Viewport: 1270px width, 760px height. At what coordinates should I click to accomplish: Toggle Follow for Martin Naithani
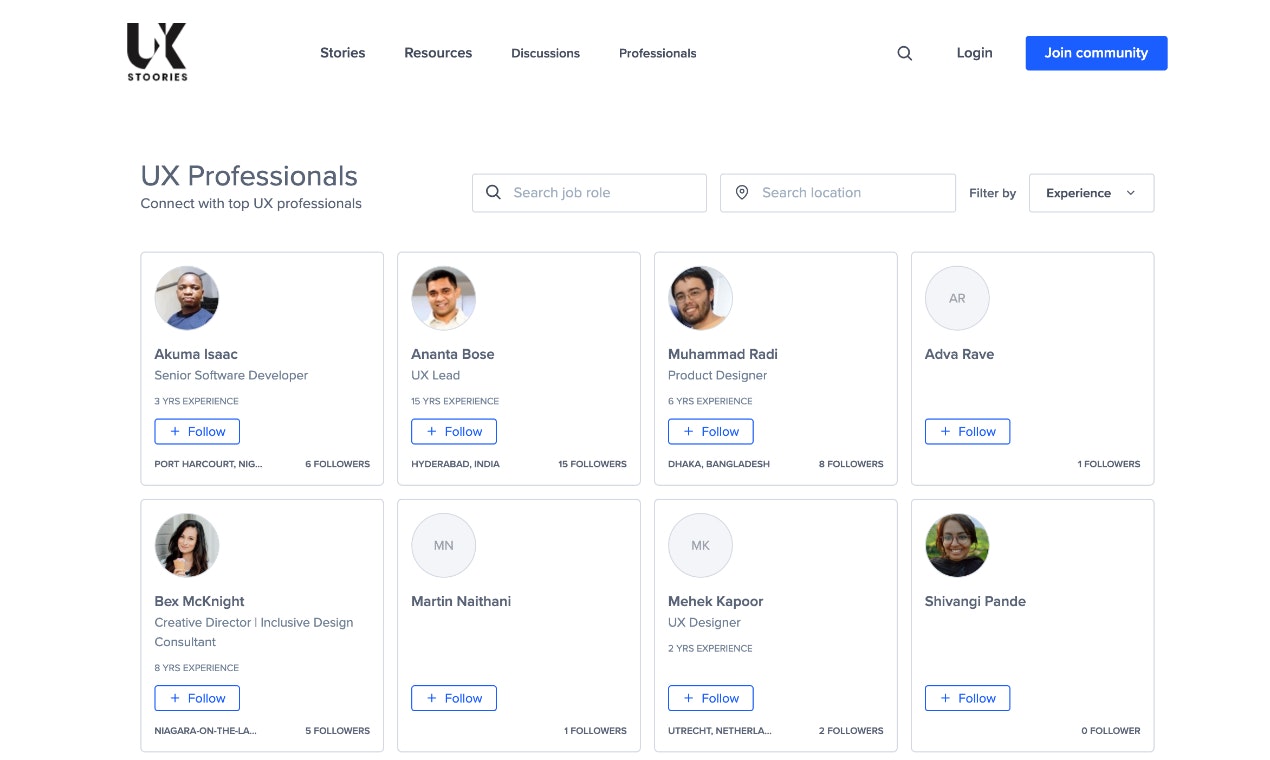coord(454,698)
